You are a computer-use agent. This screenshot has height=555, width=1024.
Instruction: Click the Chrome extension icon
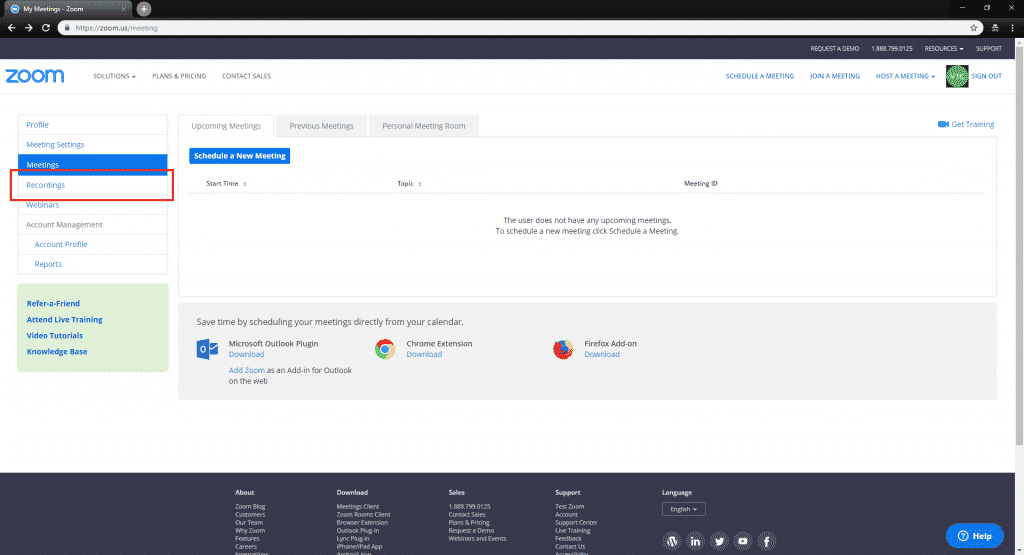(385, 349)
